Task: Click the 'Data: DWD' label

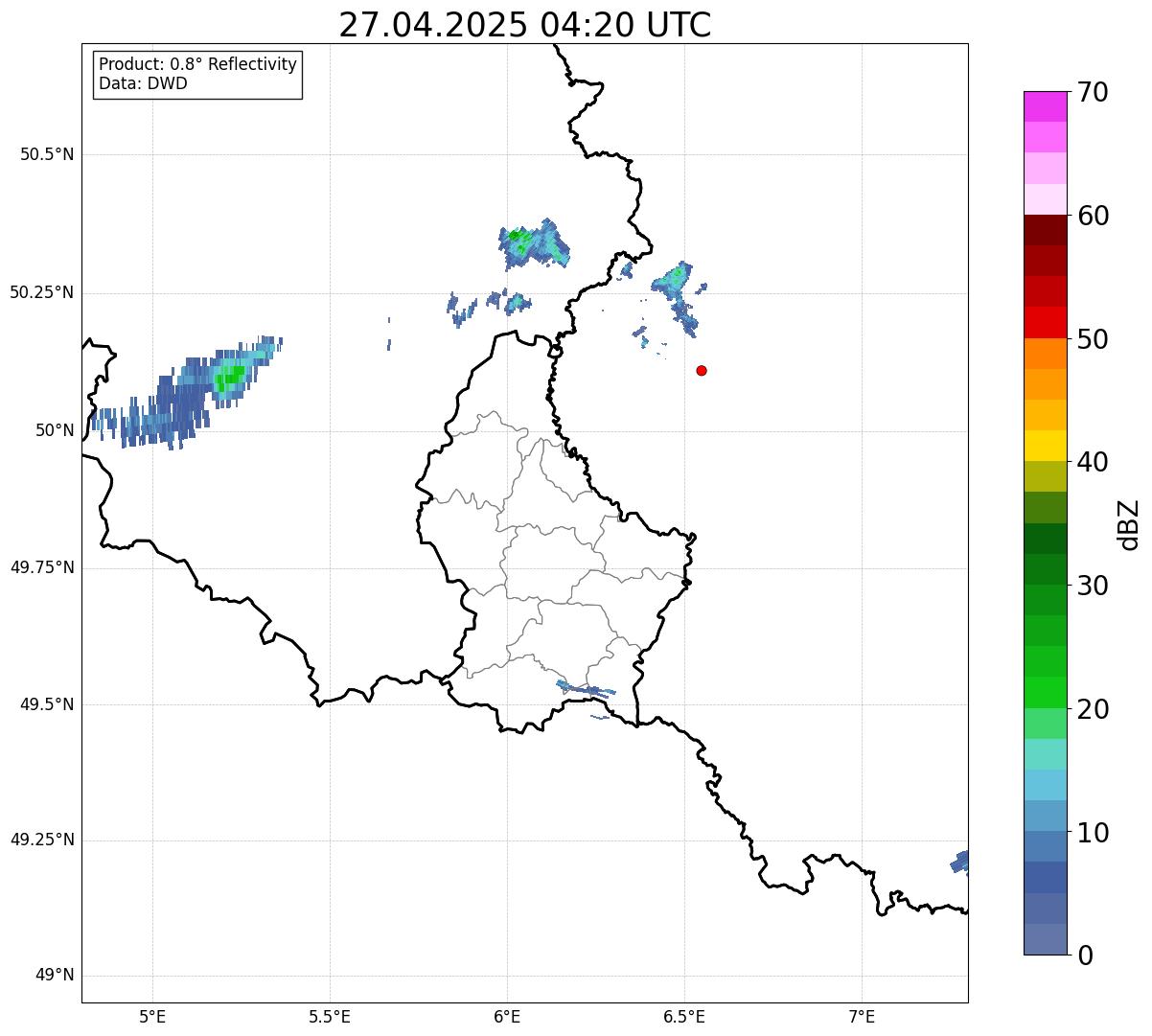Action: point(143,83)
